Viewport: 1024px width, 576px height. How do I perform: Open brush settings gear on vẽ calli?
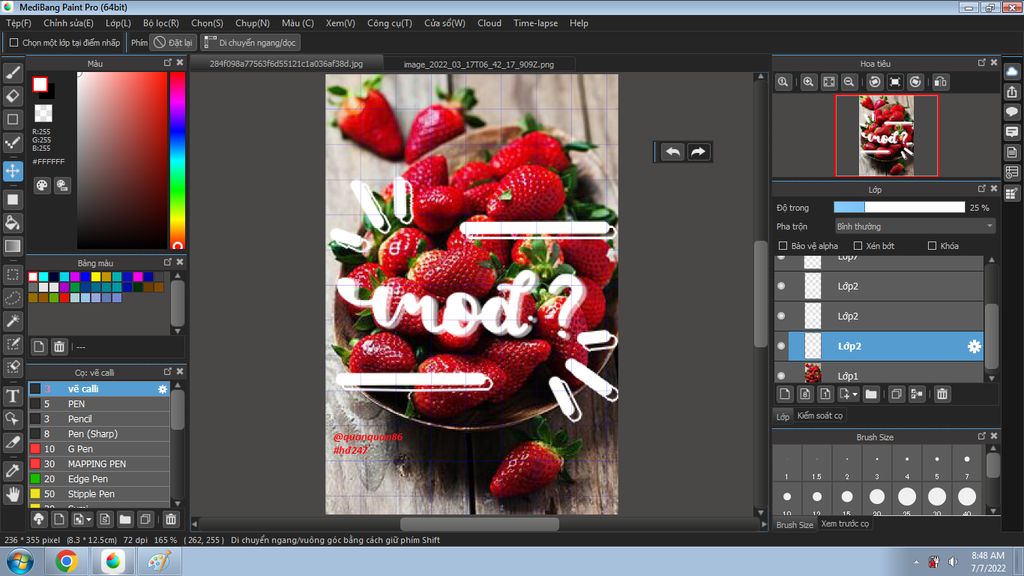[x=162, y=389]
